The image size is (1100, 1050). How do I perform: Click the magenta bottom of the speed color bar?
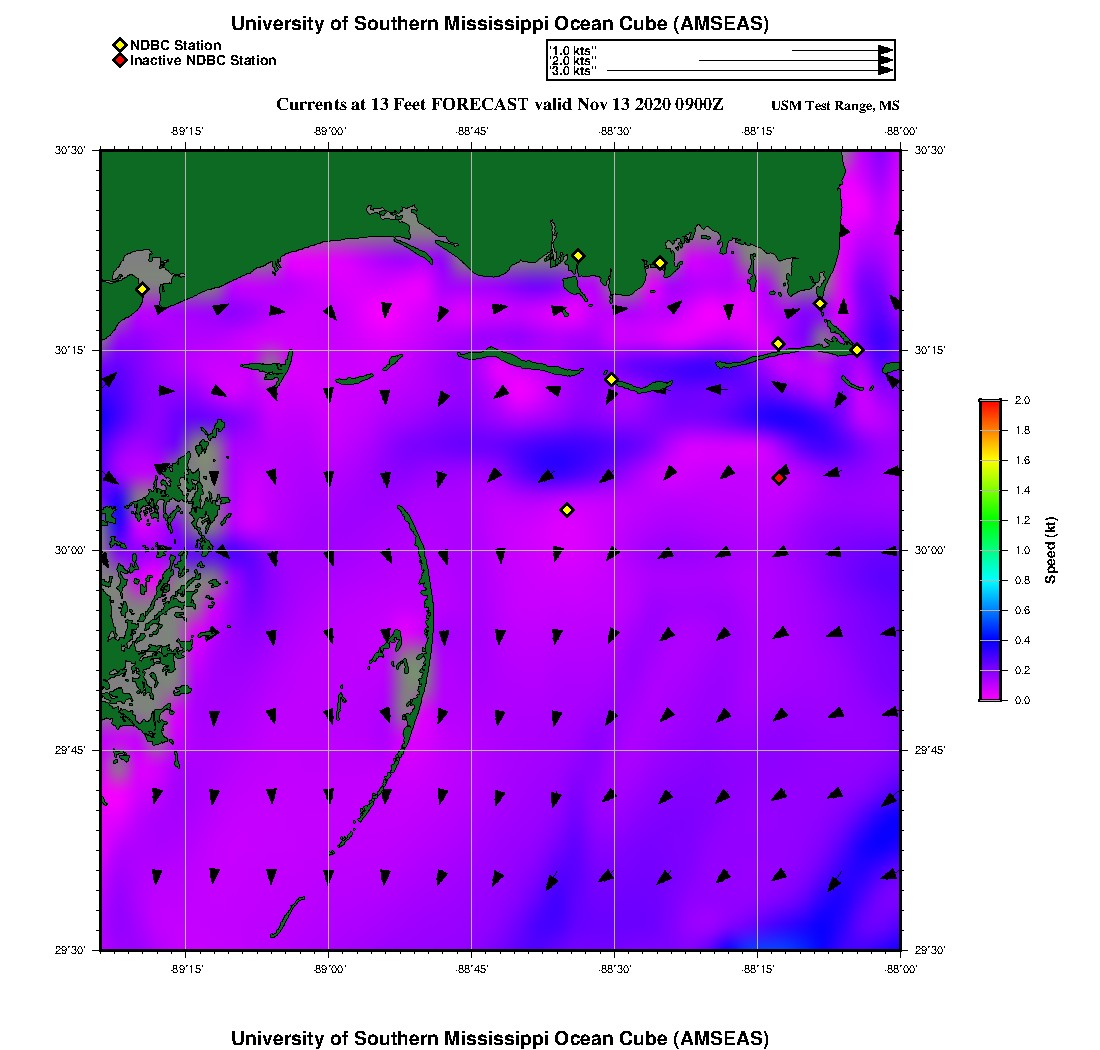point(989,696)
